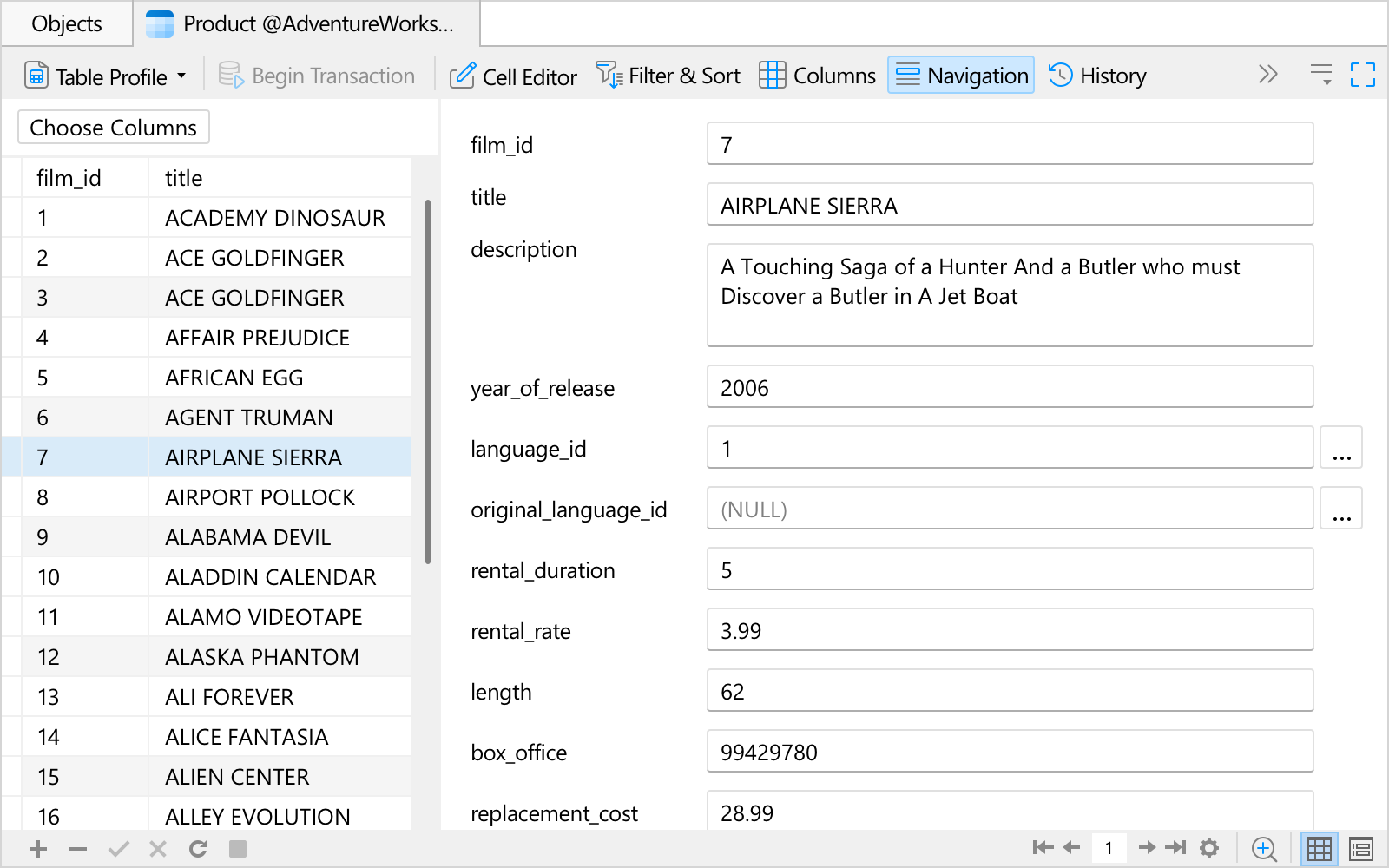1389x868 pixels.
Task: Select the ALASKA PHANTOM row
Action: click(207, 657)
